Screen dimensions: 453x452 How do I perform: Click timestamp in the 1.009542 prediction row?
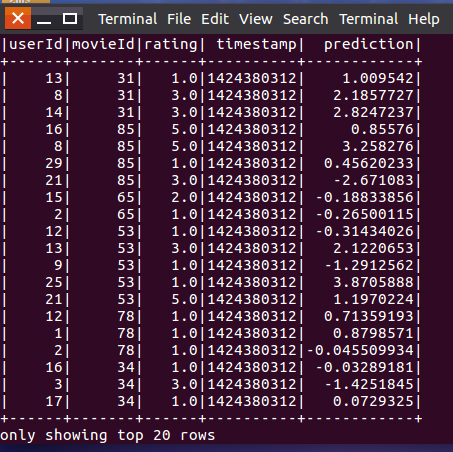click(252, 79)
